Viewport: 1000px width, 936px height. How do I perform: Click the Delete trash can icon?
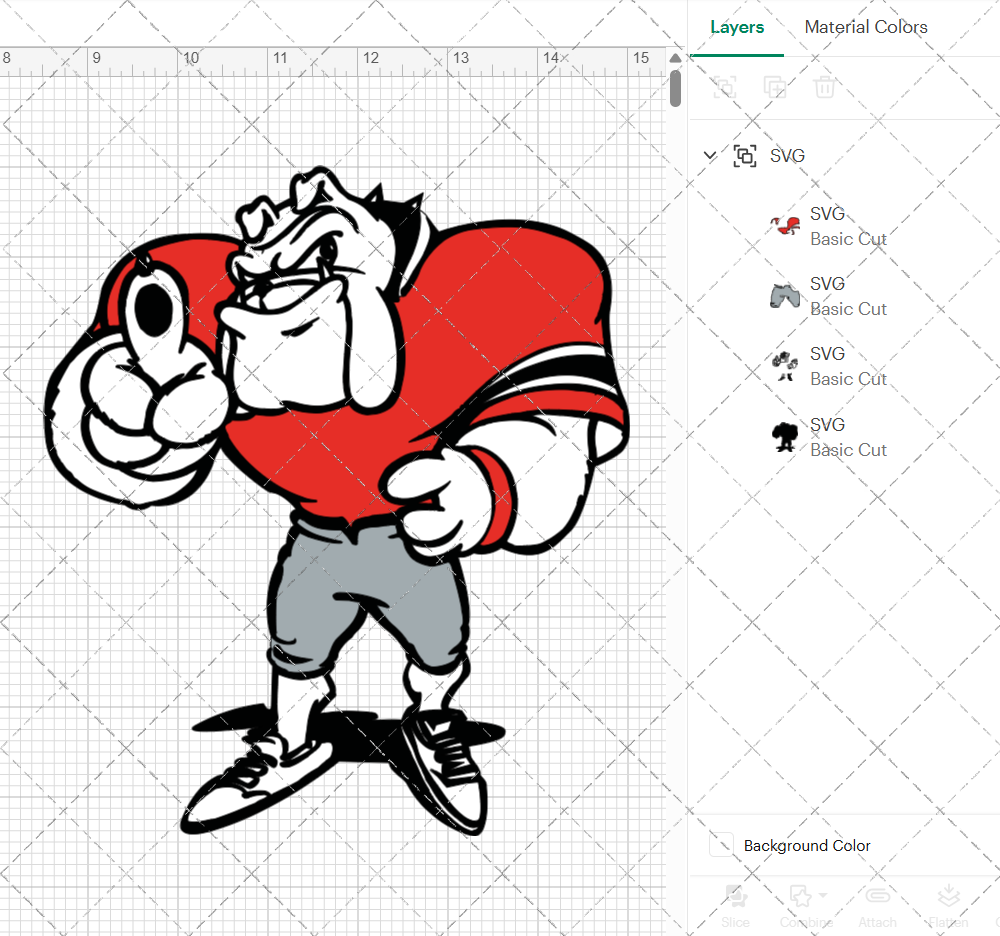[824, 87]
